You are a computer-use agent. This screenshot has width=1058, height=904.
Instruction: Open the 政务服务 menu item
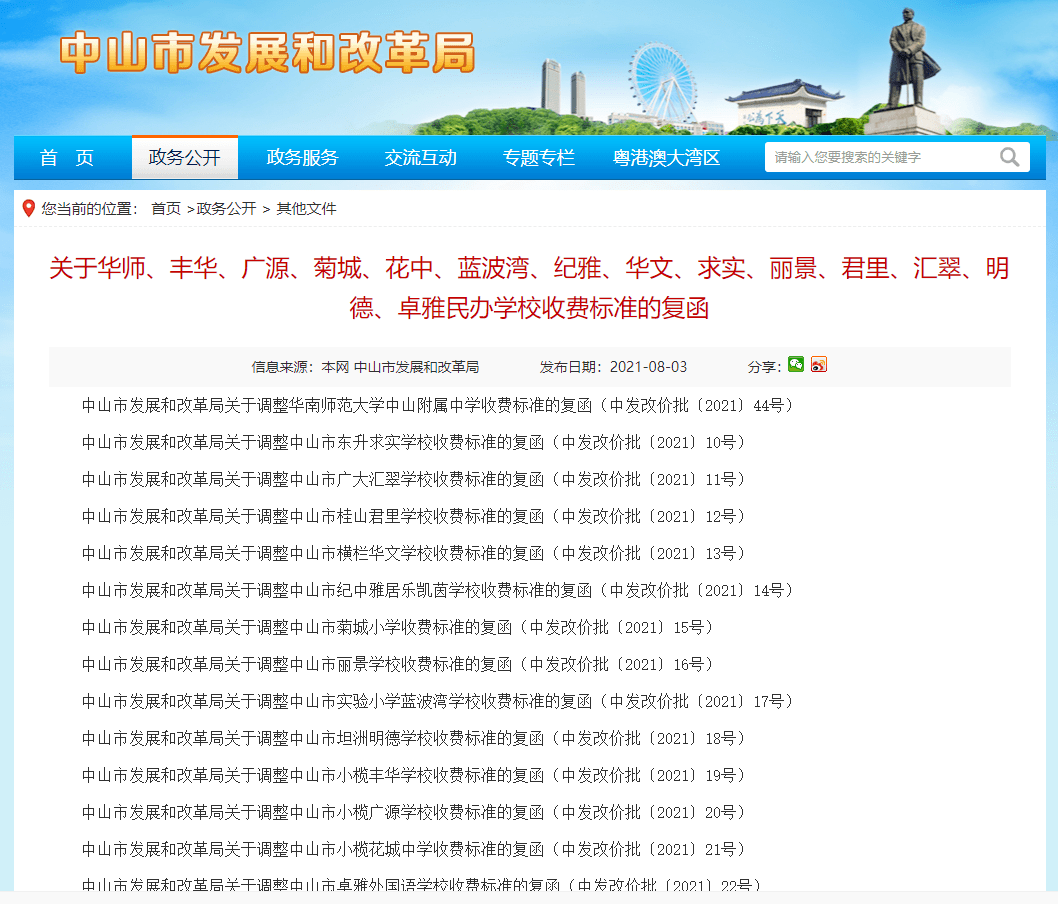303,158
